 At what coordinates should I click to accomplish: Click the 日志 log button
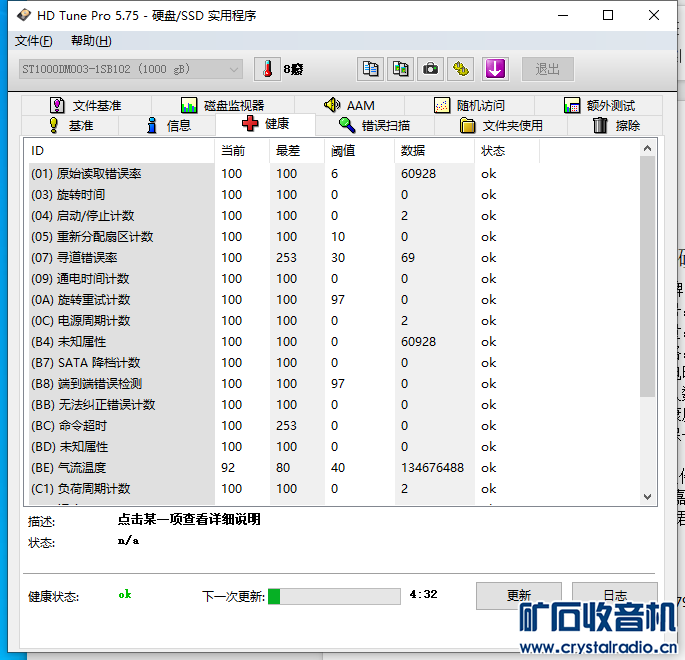(x=615, y=596)
